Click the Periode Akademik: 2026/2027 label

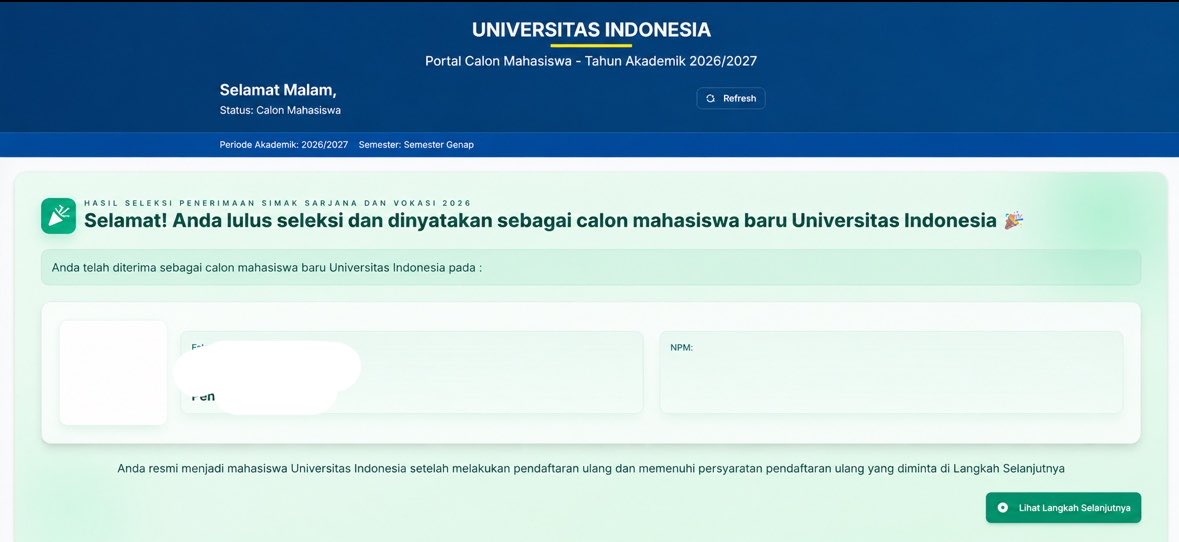pos(283,144)
